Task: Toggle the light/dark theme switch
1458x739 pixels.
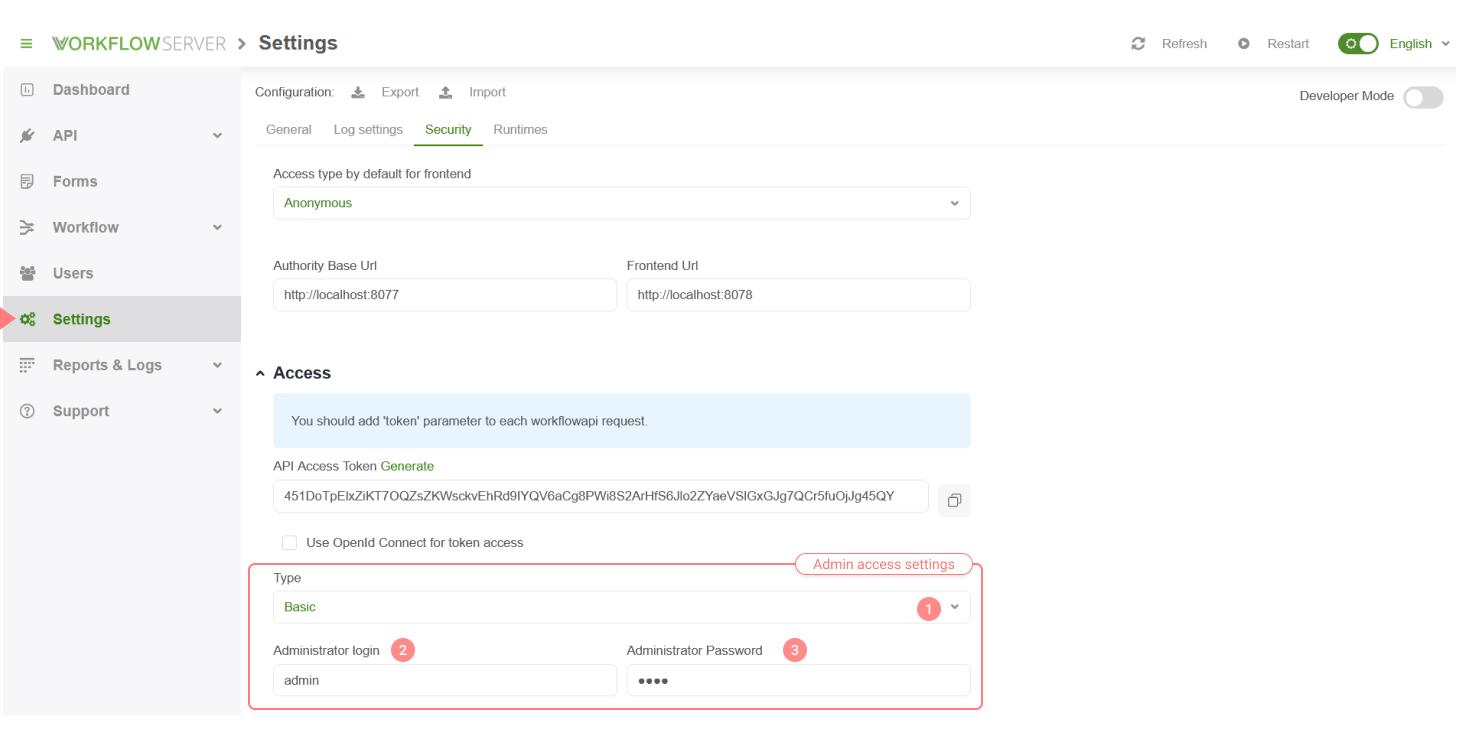Action: pyautogui.click(x=1358, y=44)
